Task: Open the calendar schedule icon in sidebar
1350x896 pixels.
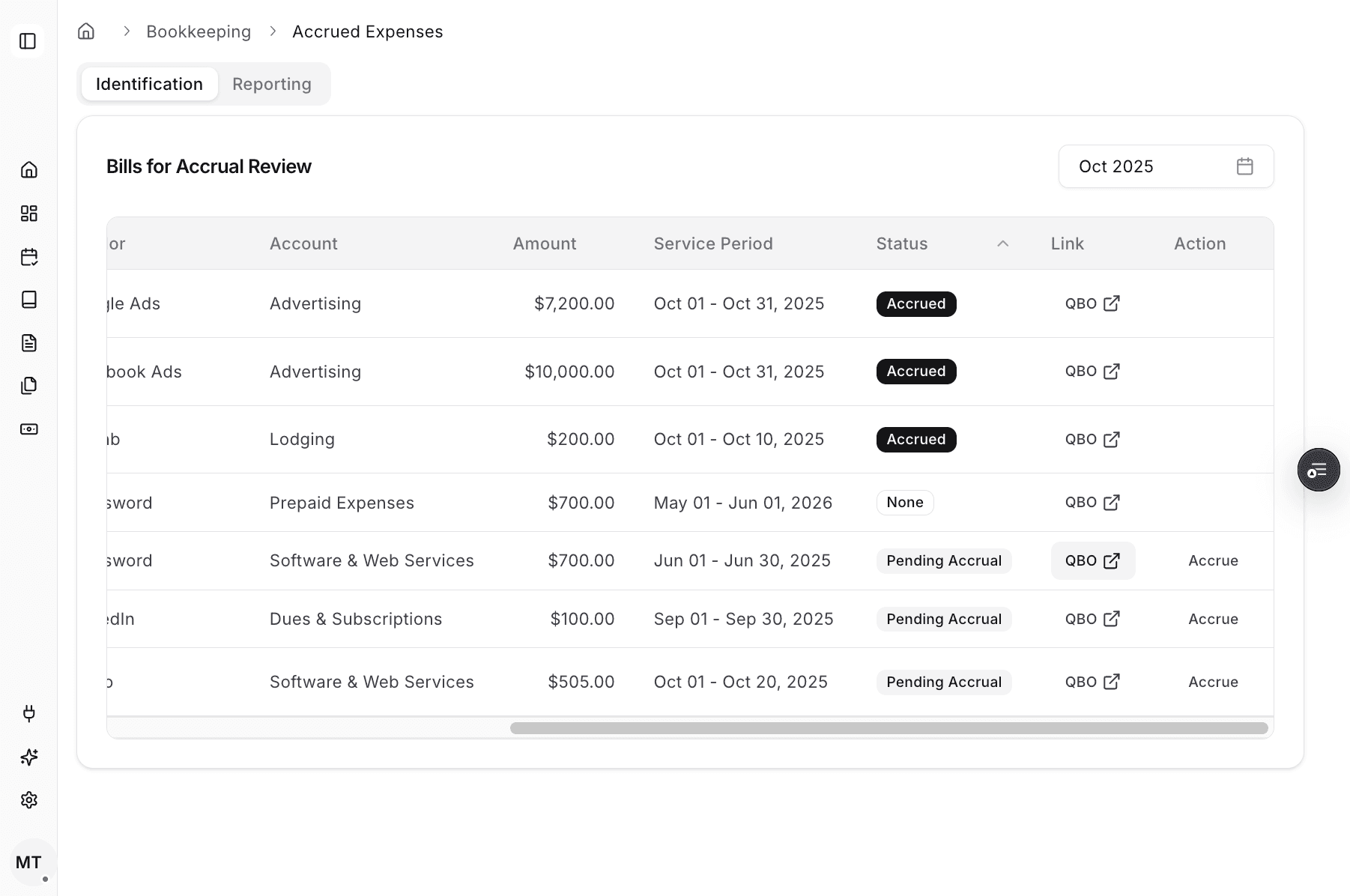Action: click(29, 256)
